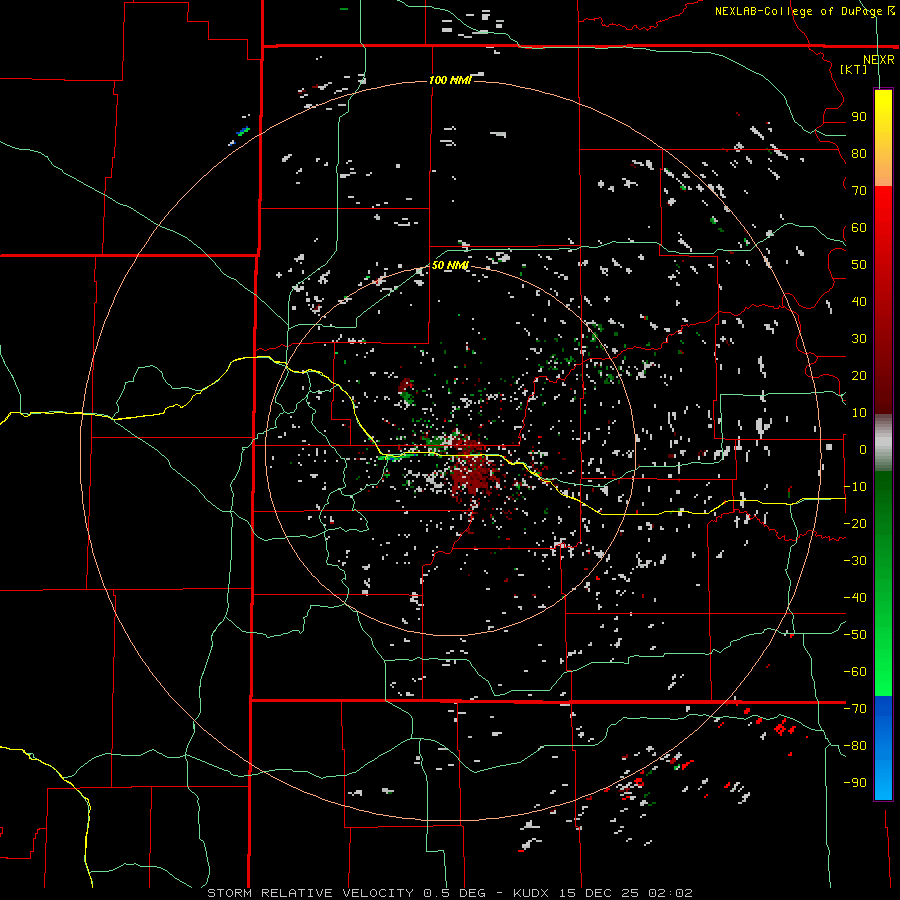Click the 80 value on velocity scale

[859, 153]
